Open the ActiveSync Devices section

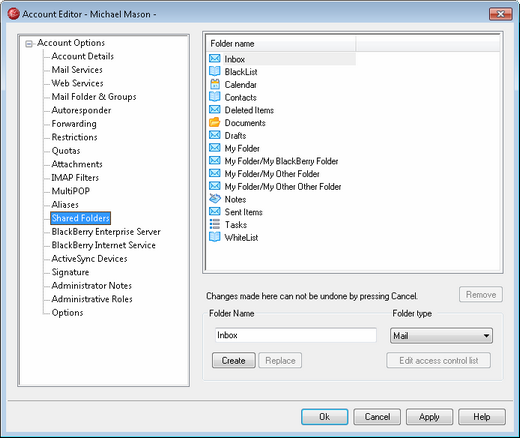click(x=89, y=259)
